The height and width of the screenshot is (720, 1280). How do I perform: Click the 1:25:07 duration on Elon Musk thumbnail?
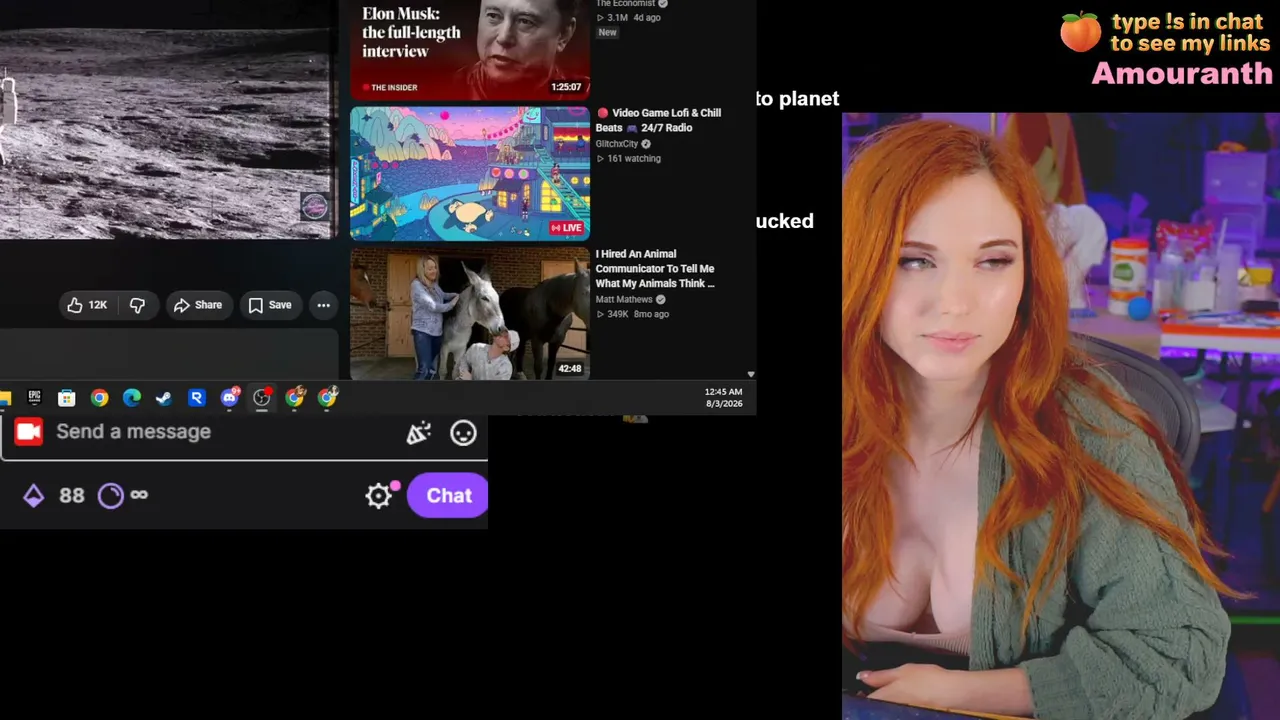coord(566,87)
